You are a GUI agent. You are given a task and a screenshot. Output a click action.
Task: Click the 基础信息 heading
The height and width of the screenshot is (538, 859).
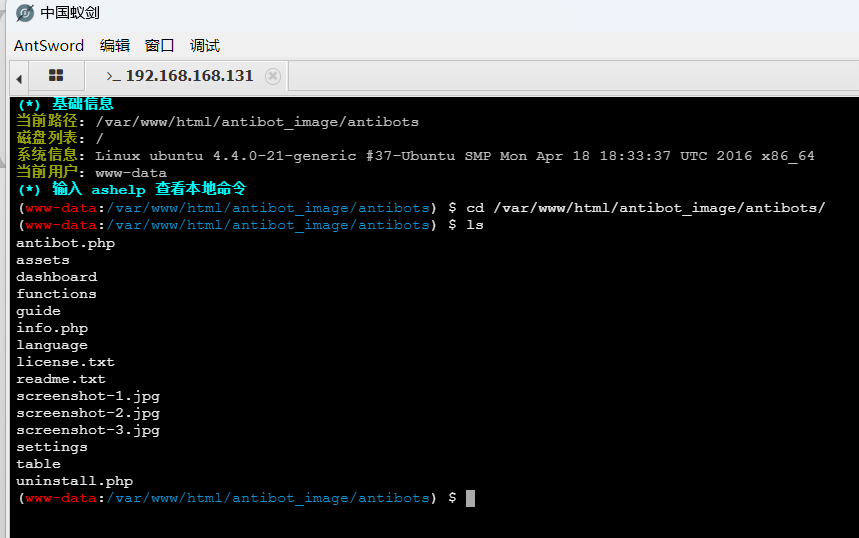83,104
